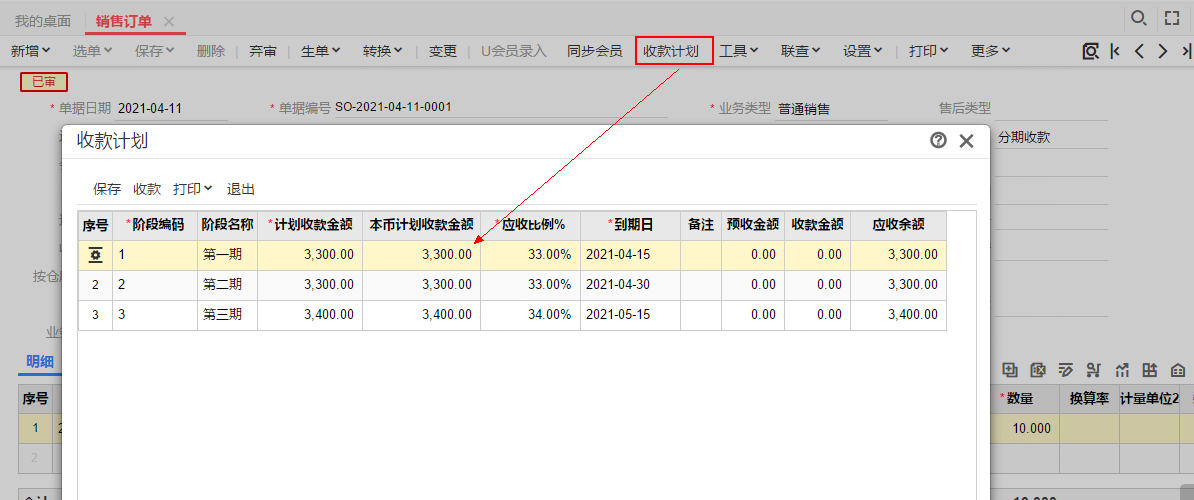The image size is (1194, 500).
Task: Go to the next record arrow
Action: pos(1162,51)
